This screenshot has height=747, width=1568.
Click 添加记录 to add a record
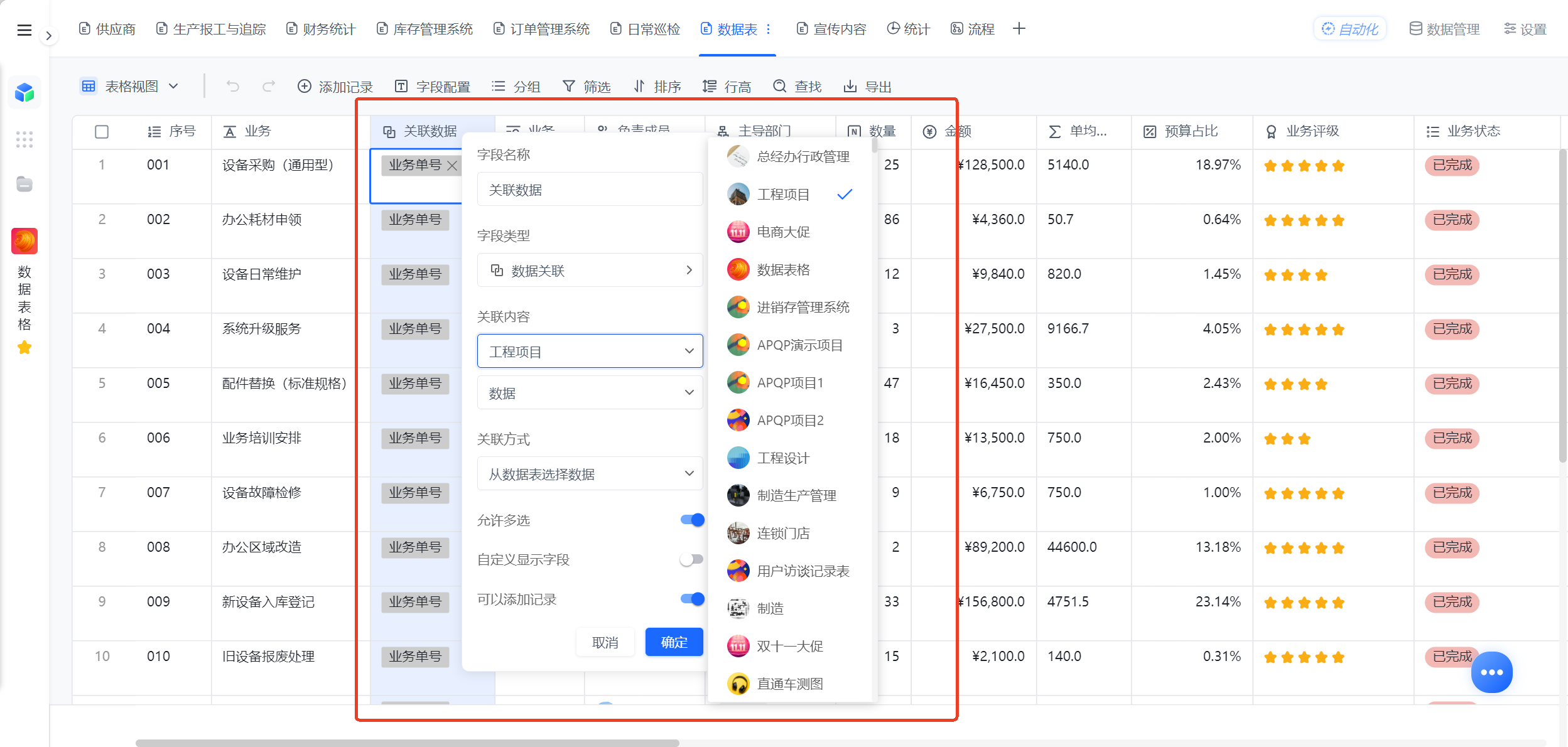tap(335, 86)
